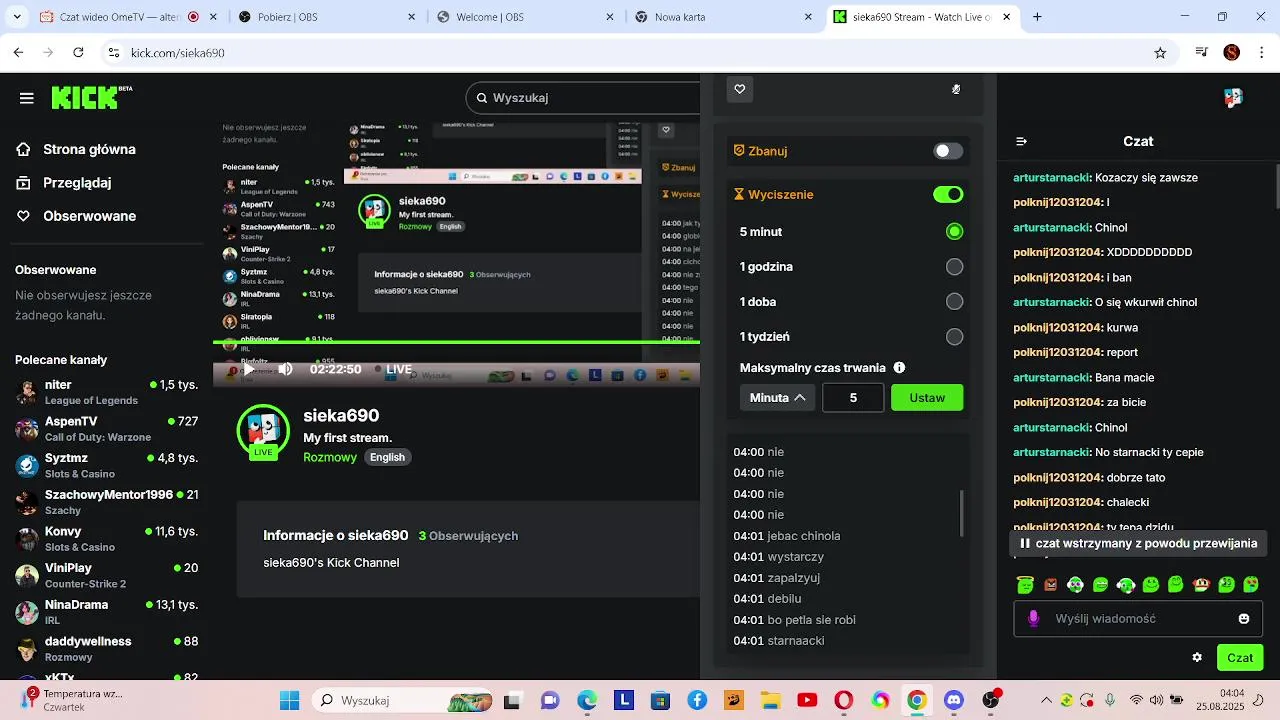
Task: Click the heart icon in moderation panel
Action: (740, 89)
